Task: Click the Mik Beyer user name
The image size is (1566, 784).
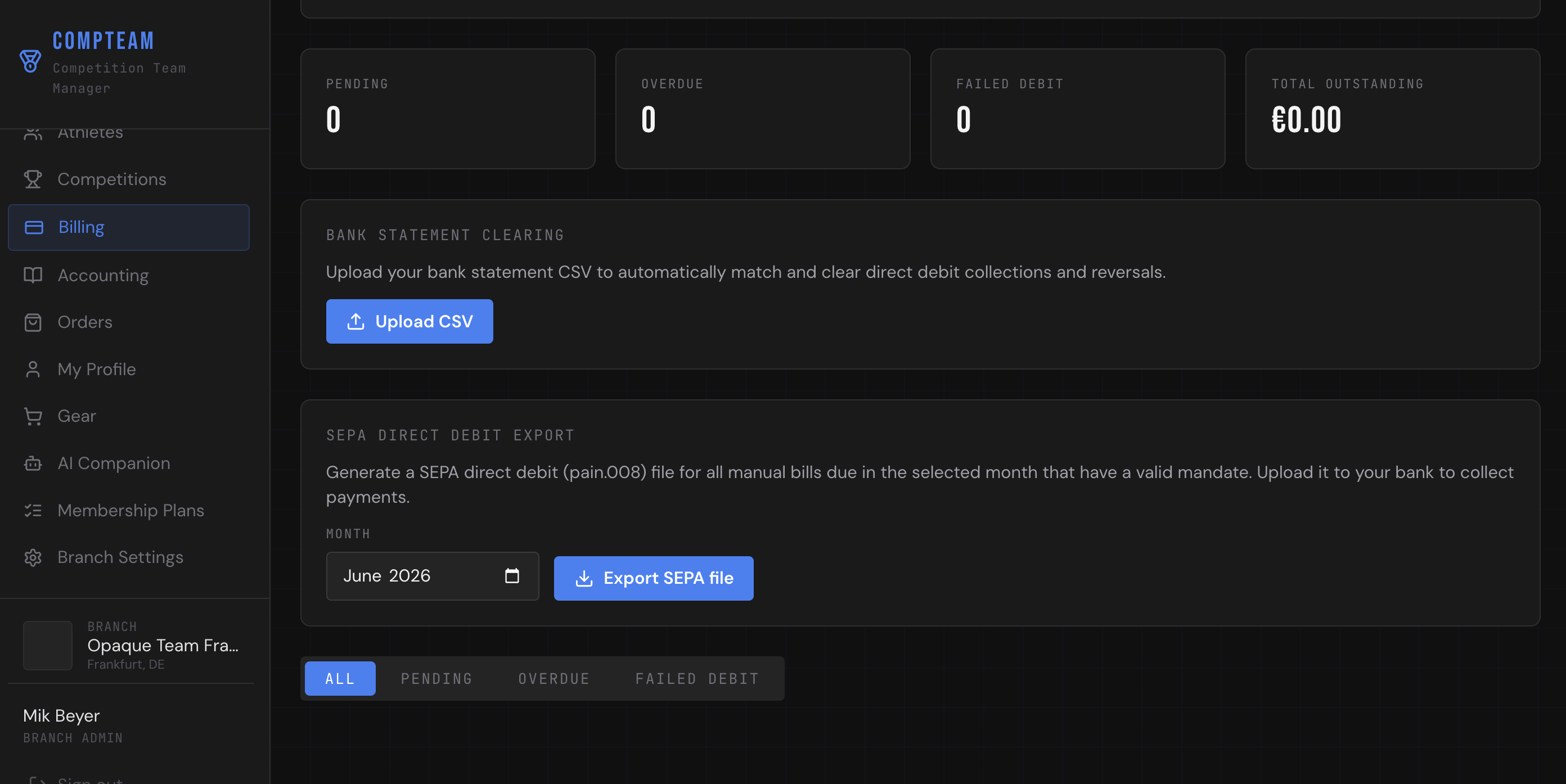Action: 61,716
